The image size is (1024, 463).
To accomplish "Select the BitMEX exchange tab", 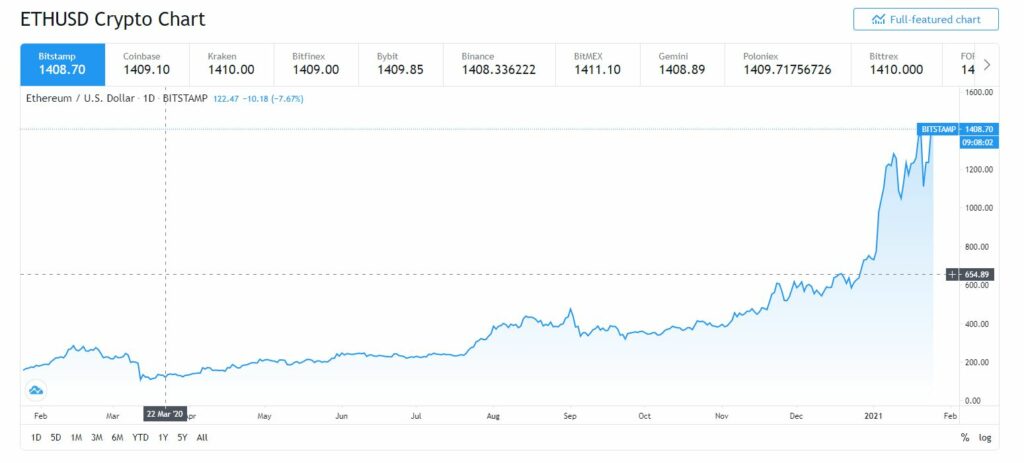I will [598, 65].
